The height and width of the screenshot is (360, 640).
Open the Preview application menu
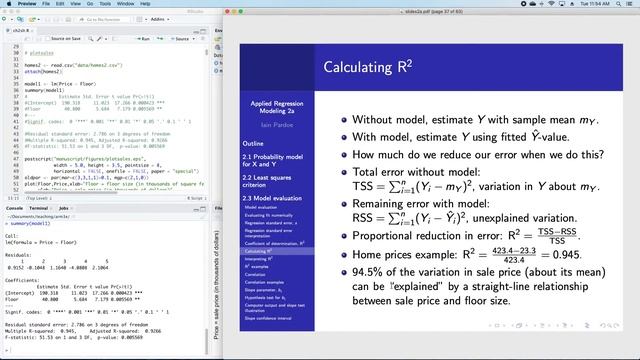[27, 4]
